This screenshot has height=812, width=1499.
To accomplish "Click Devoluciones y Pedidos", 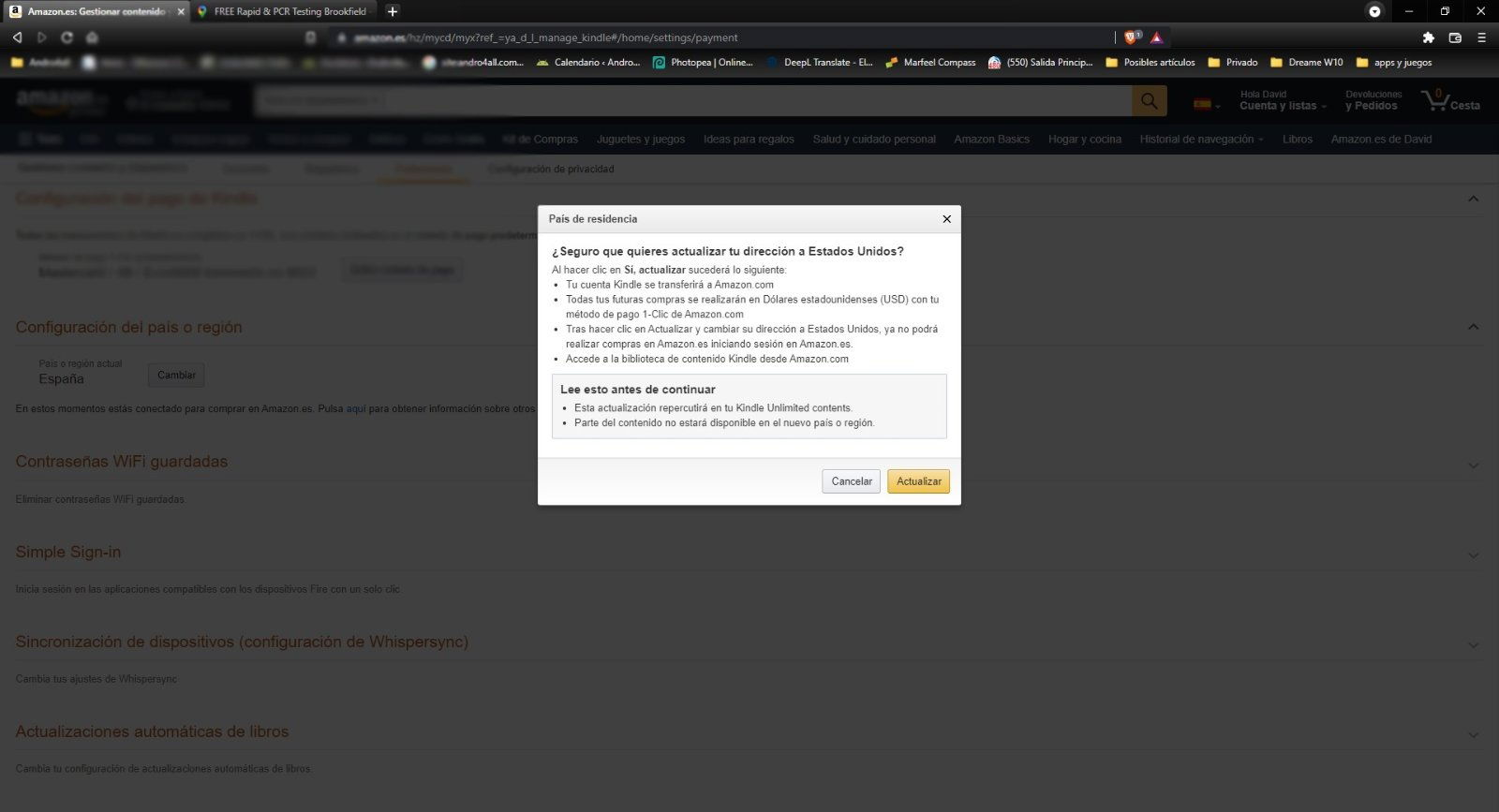I will point(1373,100).
